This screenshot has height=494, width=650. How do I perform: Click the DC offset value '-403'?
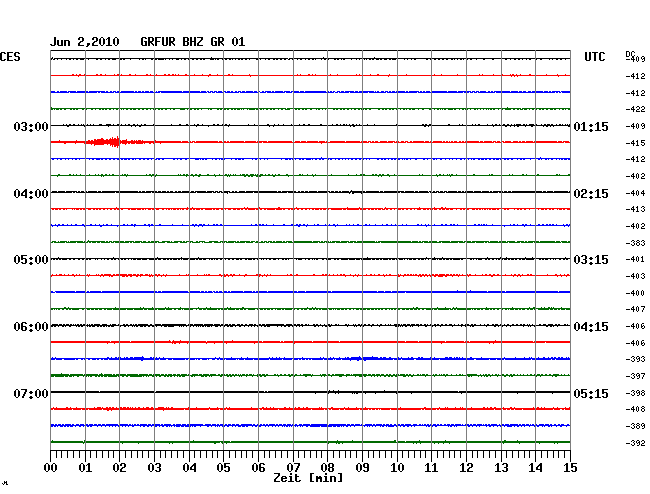635,276
